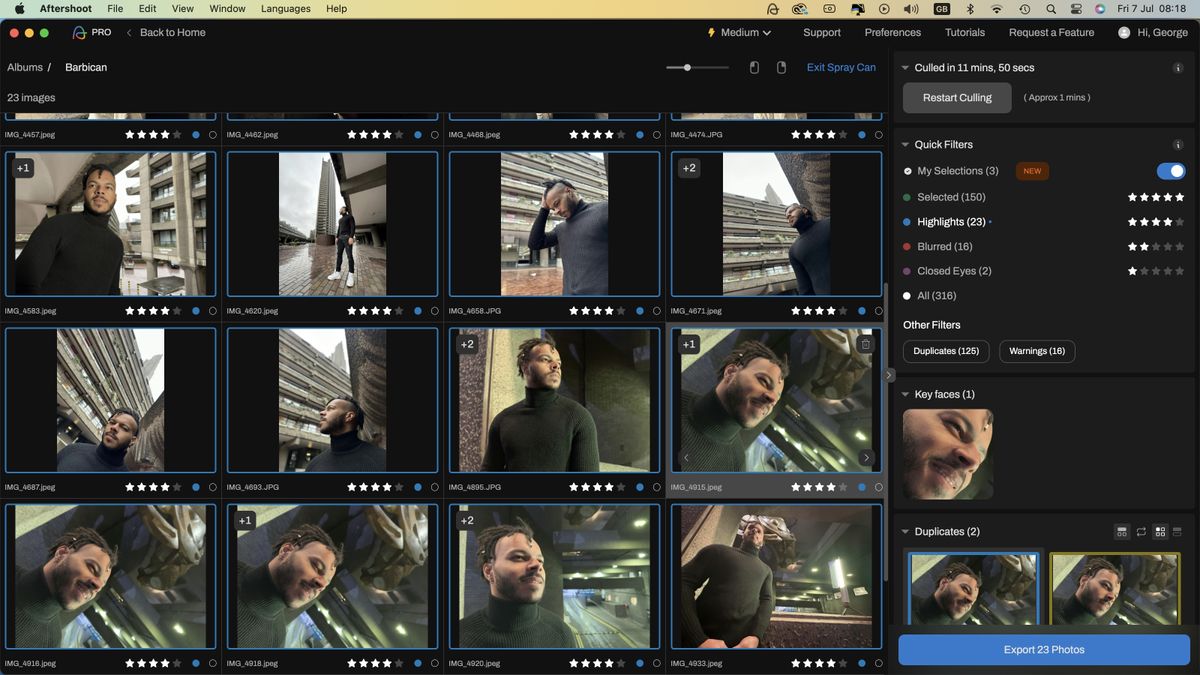Click the Albums breadcrumb link

click(x=24, y=67)
